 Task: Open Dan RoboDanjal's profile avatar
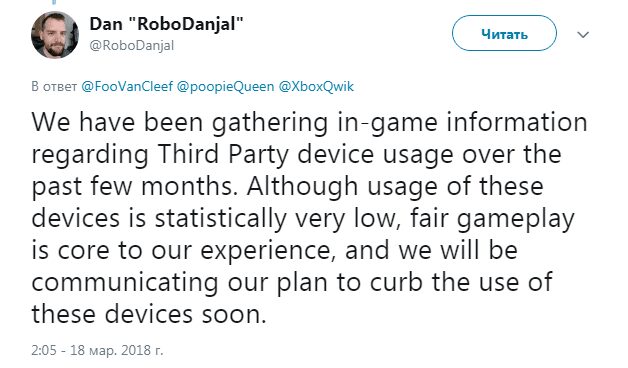point(55,35)
